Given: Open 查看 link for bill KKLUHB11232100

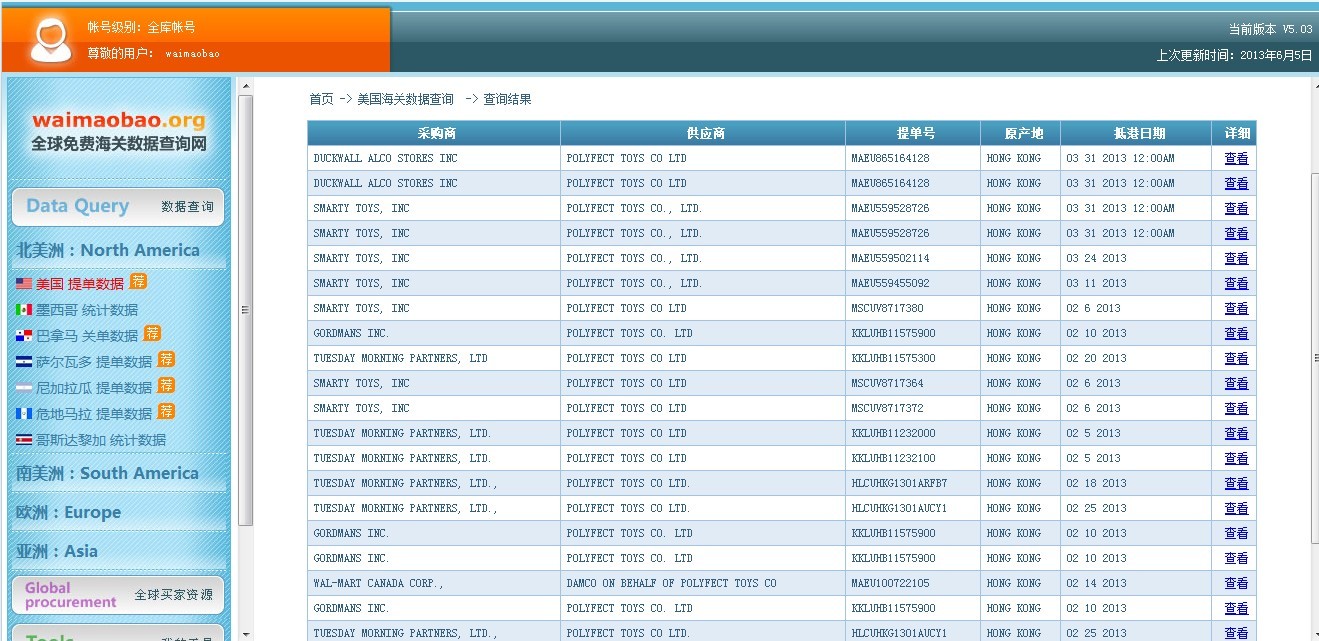Looking at the screenshot, I should coord(1236,458).
